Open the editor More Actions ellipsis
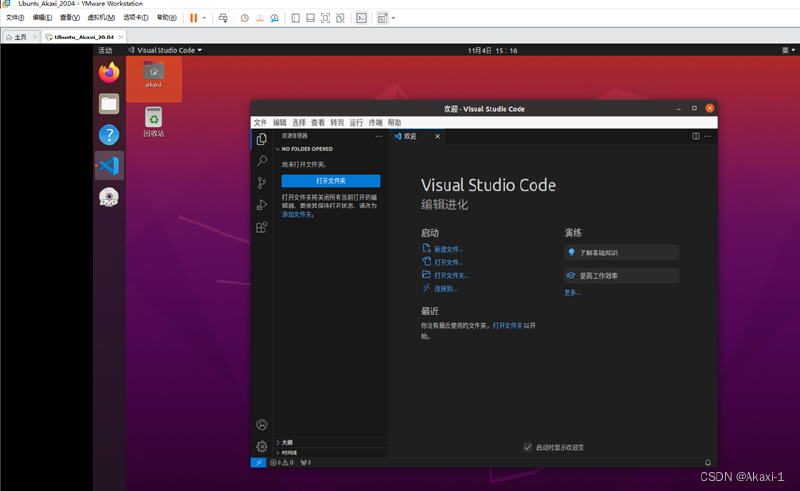Viewport: 800px width, 491px height. (x=707, y=136)
